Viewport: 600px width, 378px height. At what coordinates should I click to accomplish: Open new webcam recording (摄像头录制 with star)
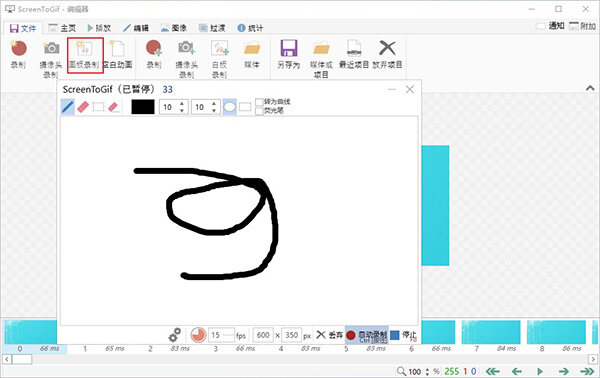pyautogui.click(x=51, y=59)
